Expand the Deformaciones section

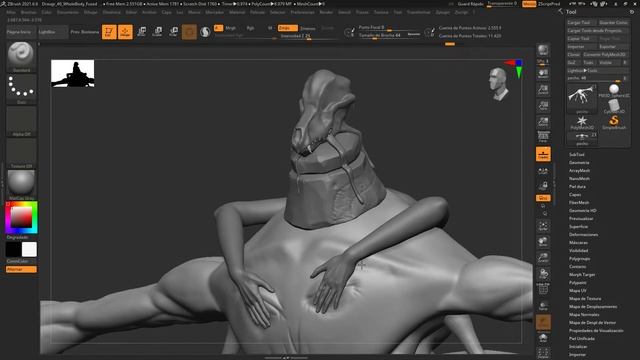click(x=583, y=235)
